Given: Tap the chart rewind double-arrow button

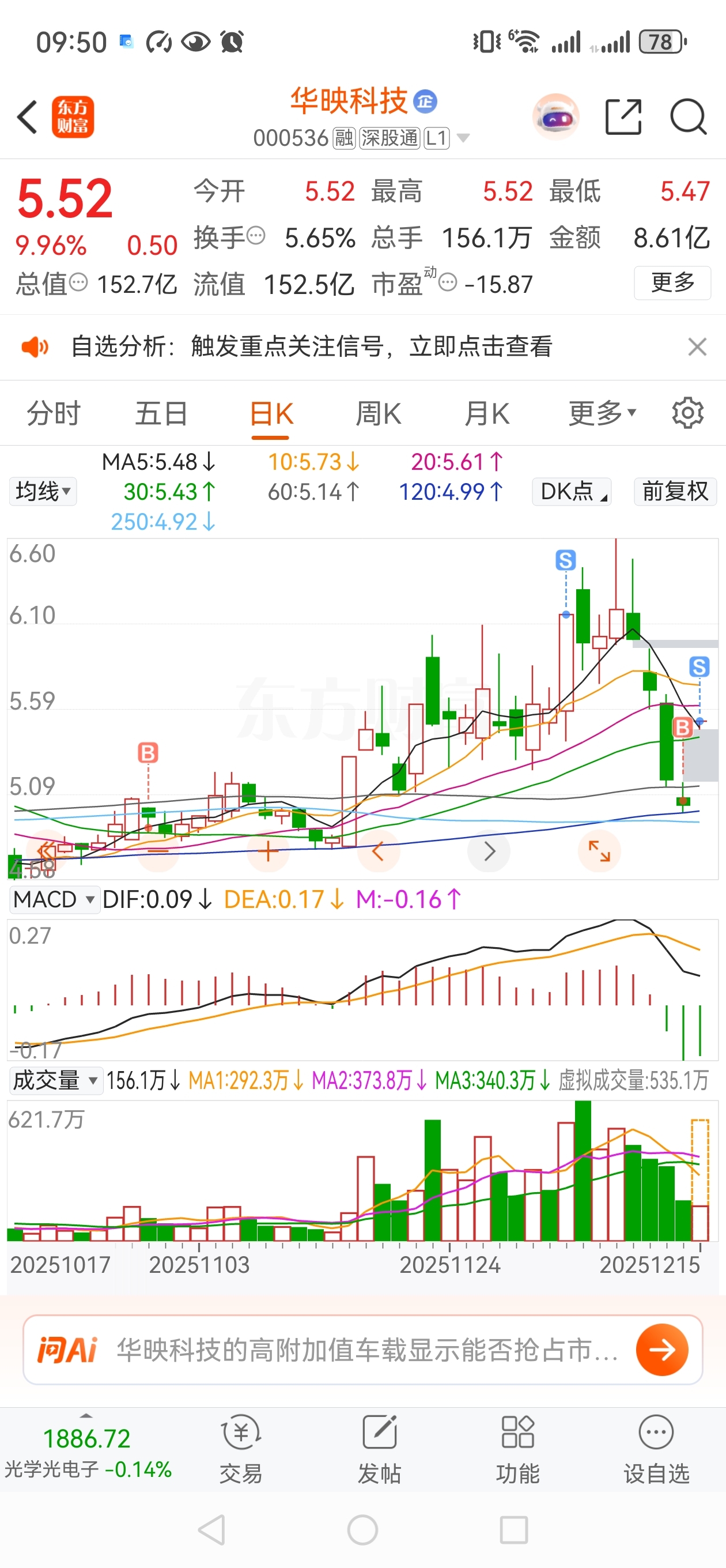Looking at the screenshot, I should point(47,851).
